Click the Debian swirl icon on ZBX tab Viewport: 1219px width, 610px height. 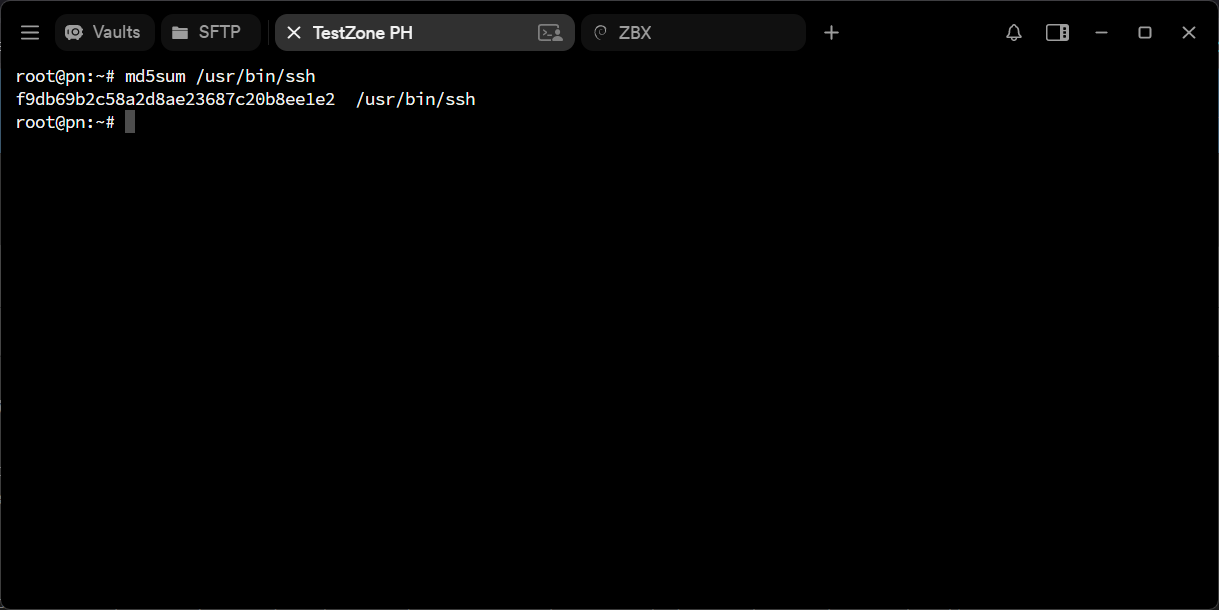(x=601, y=33)
